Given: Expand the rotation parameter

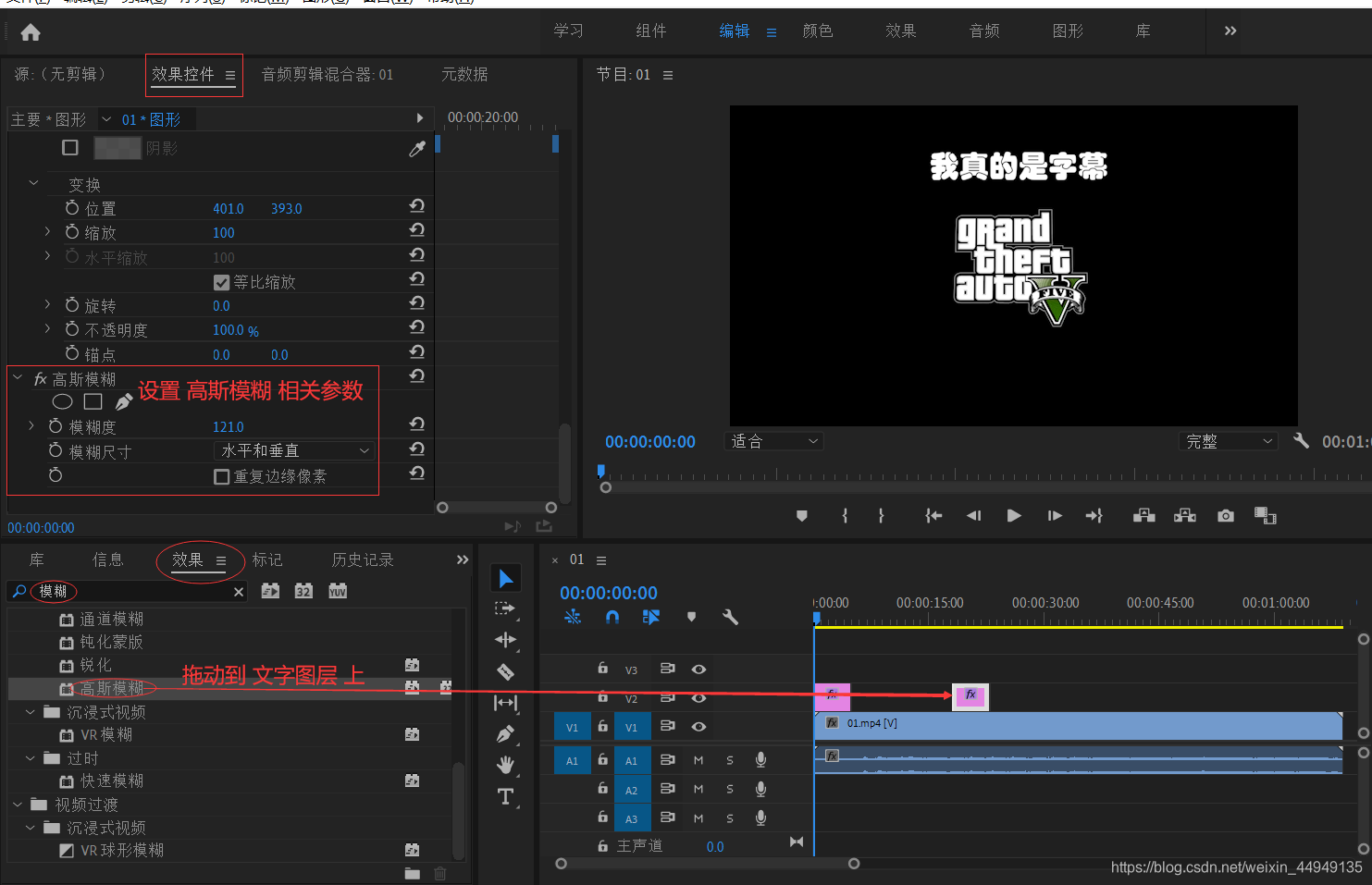Looking at the screenshot, I should click(47, 304).
